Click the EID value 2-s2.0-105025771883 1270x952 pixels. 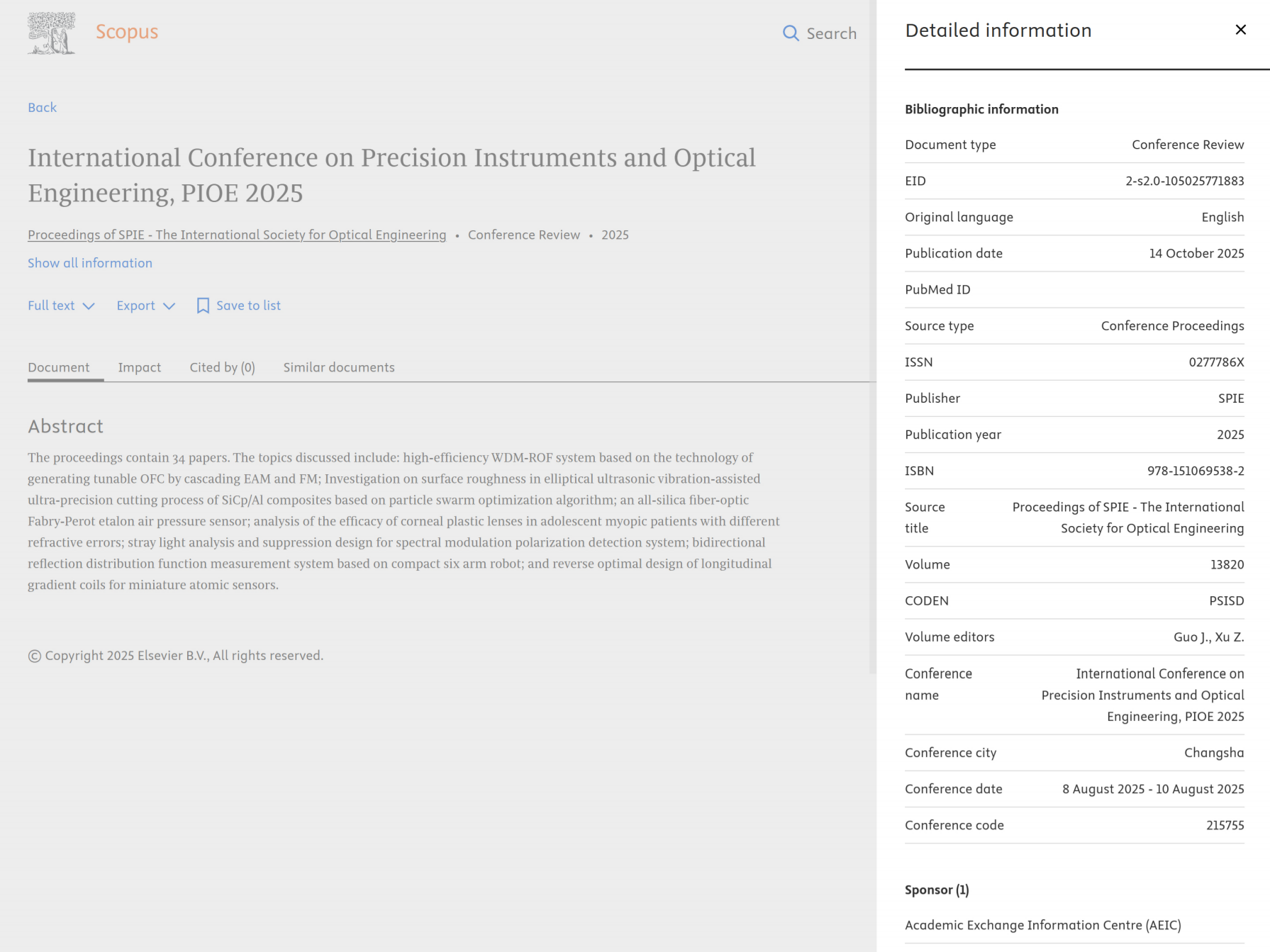[1185, 181]
